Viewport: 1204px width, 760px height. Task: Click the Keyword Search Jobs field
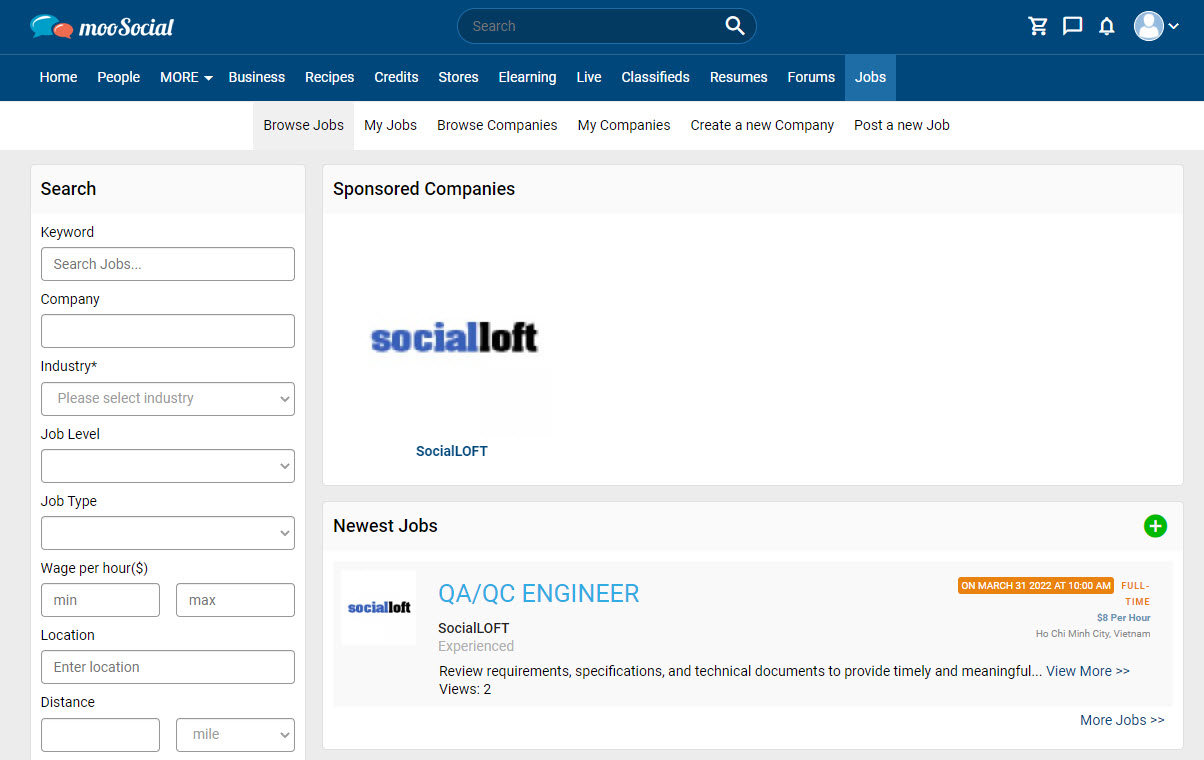pyautogui.click(x=168, y=264)
